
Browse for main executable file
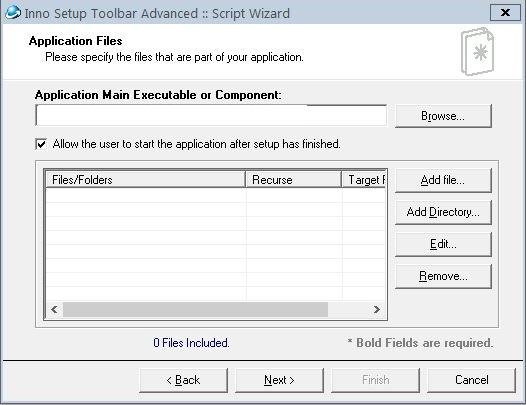click(x=443, y=116)
